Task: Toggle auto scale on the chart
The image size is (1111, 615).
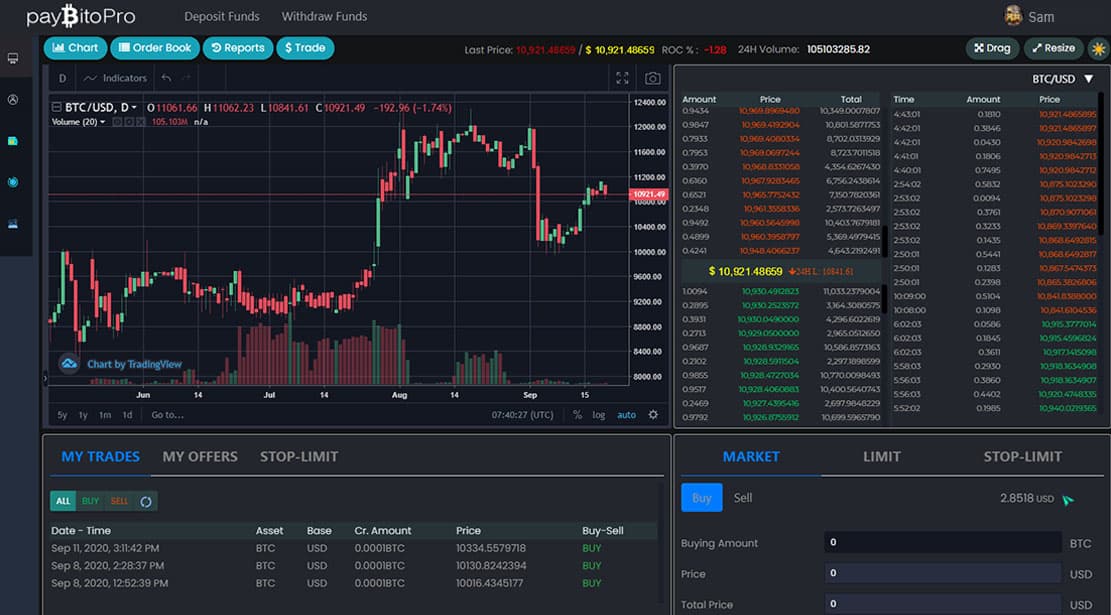Action: (x=626, y=415)
